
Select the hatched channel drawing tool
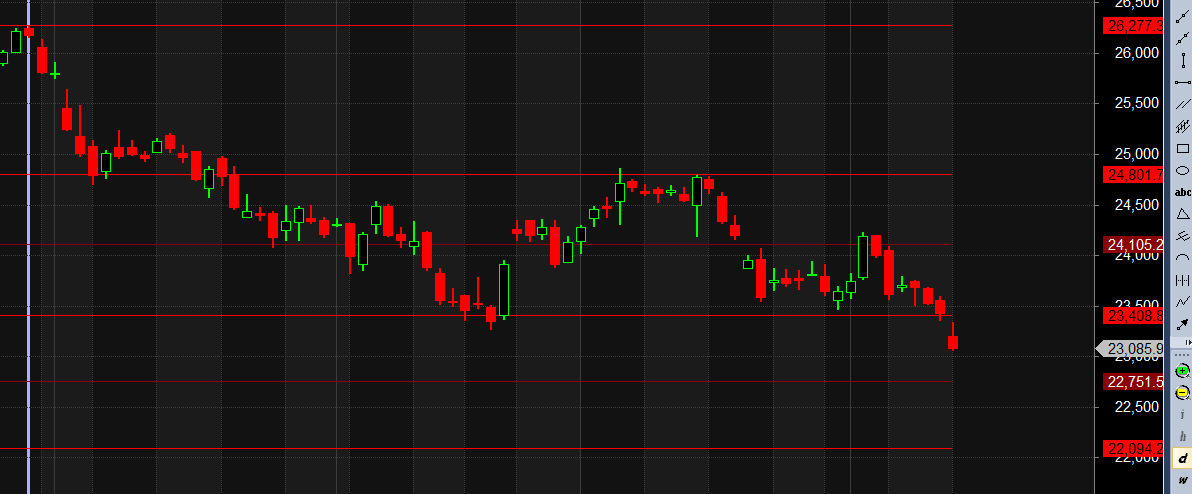tap(1182, 126)
